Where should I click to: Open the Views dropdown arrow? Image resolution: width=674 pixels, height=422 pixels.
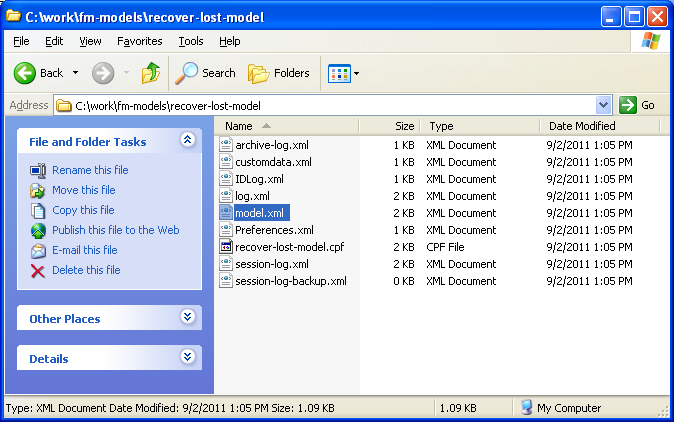coord(356,73)
